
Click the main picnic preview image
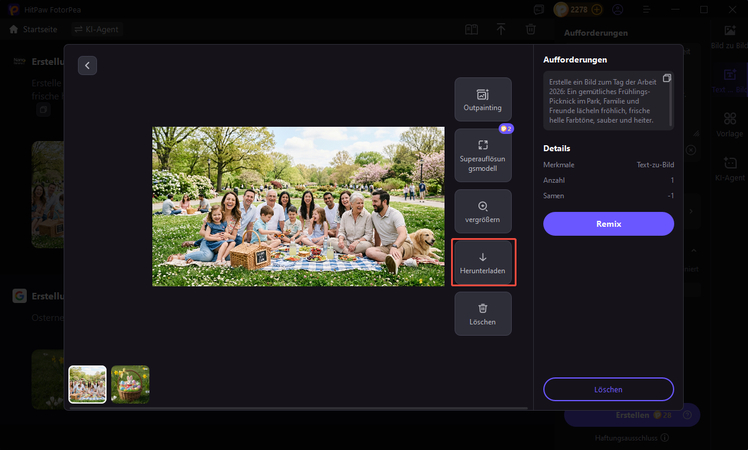click(298, 207)
